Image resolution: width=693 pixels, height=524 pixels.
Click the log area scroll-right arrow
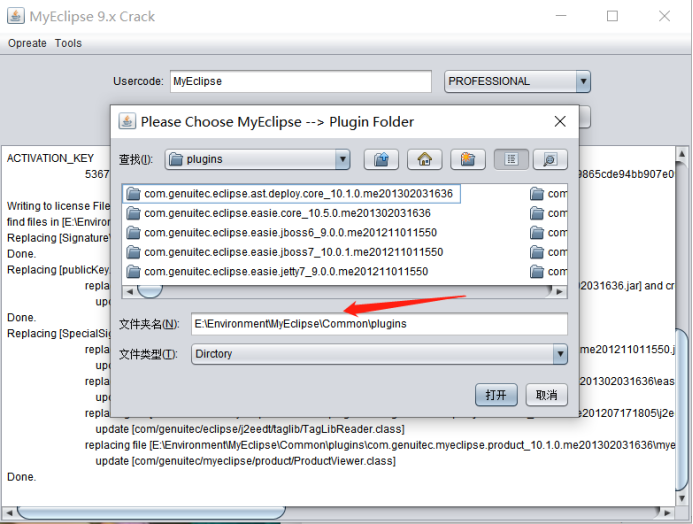(667, 513)
